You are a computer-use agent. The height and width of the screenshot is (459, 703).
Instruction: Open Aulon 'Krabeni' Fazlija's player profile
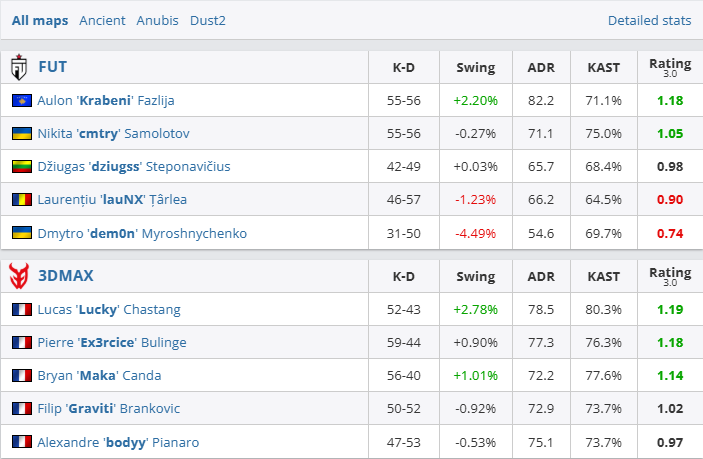click(x=112, y=101)
